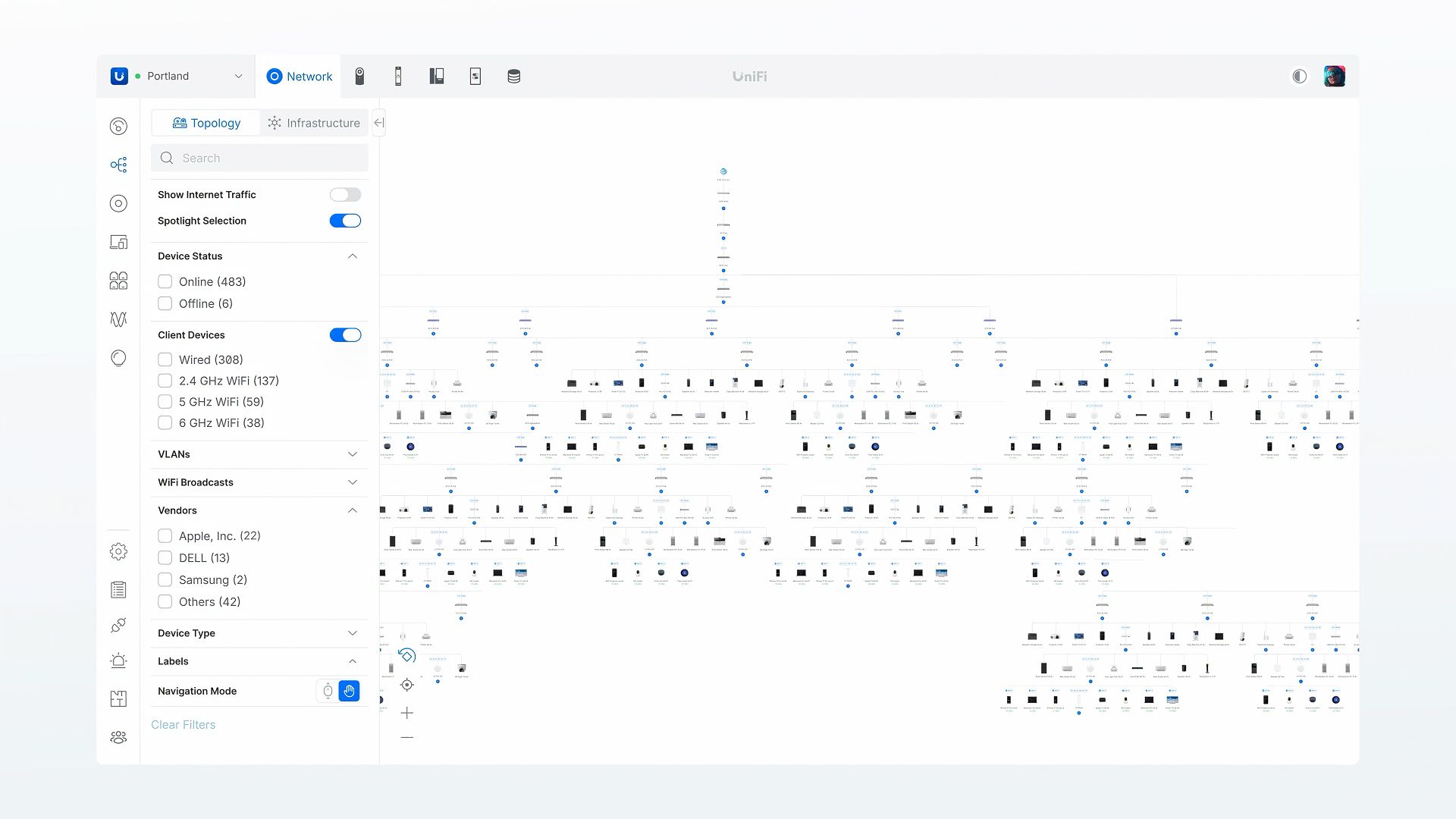The width and height of the screenshot is (1456, 819).
Task: Open the Topology sidebar icon
Action: (x=118, y=165)
